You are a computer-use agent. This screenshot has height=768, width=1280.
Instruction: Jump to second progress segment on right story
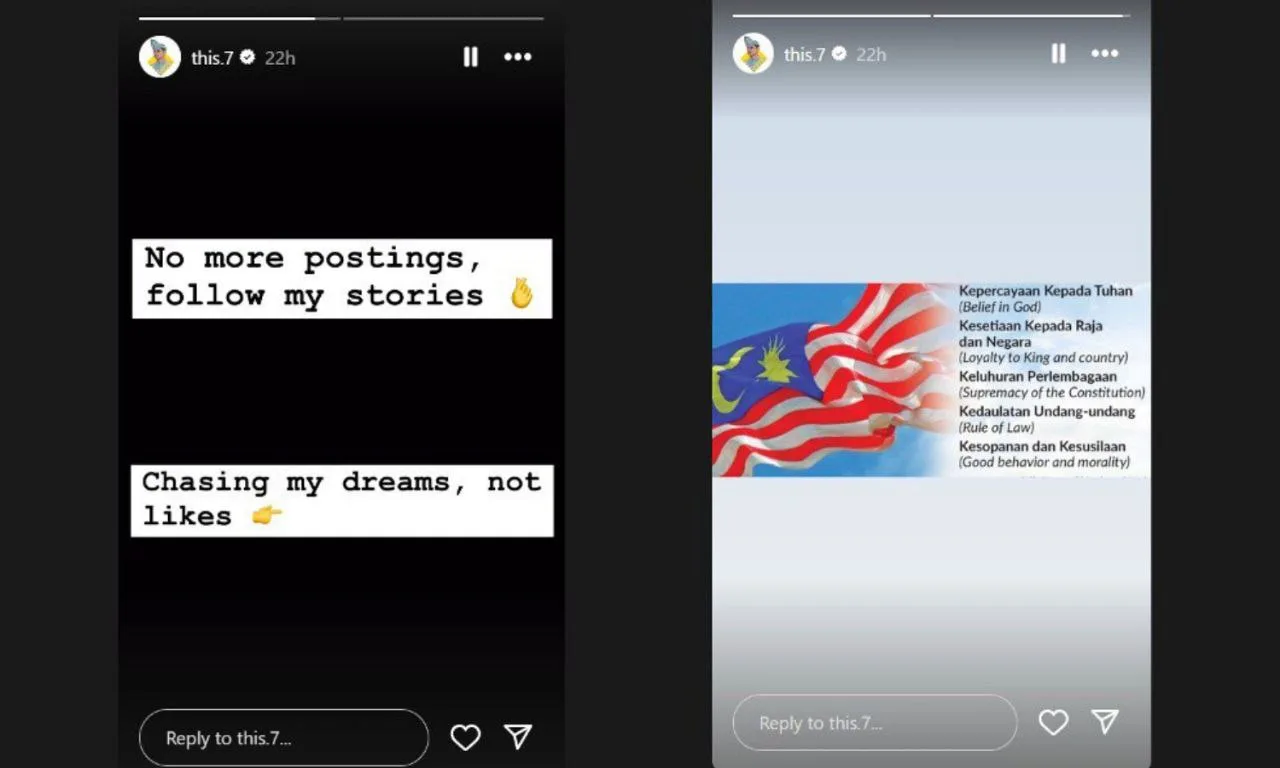(x=1032, y=15)
